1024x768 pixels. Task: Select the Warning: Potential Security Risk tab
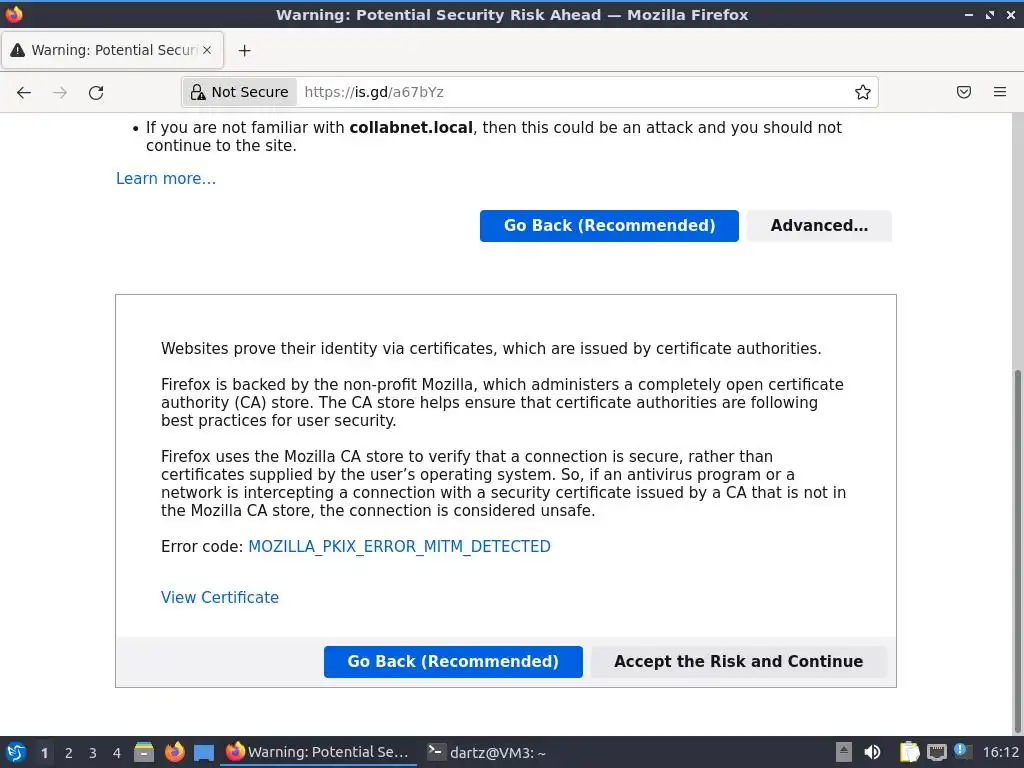tap(113, 50)
